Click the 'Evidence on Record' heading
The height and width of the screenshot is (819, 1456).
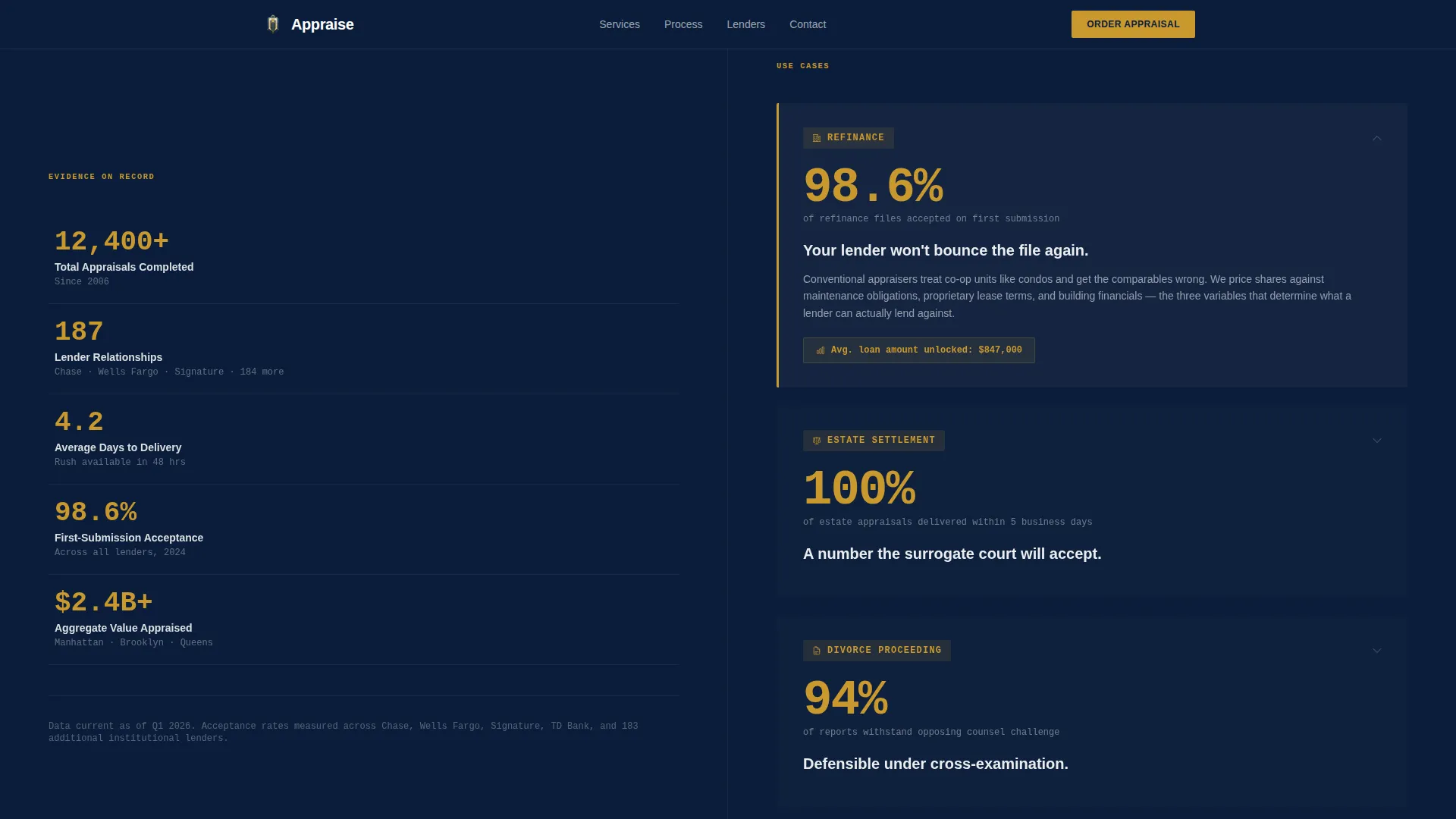102,177
